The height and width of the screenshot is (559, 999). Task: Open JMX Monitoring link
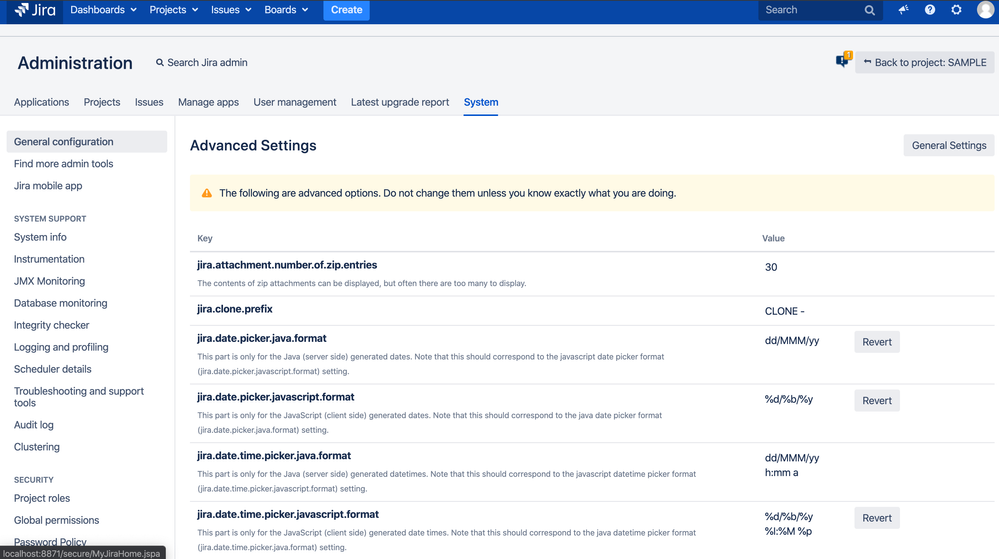coord(49,281)
